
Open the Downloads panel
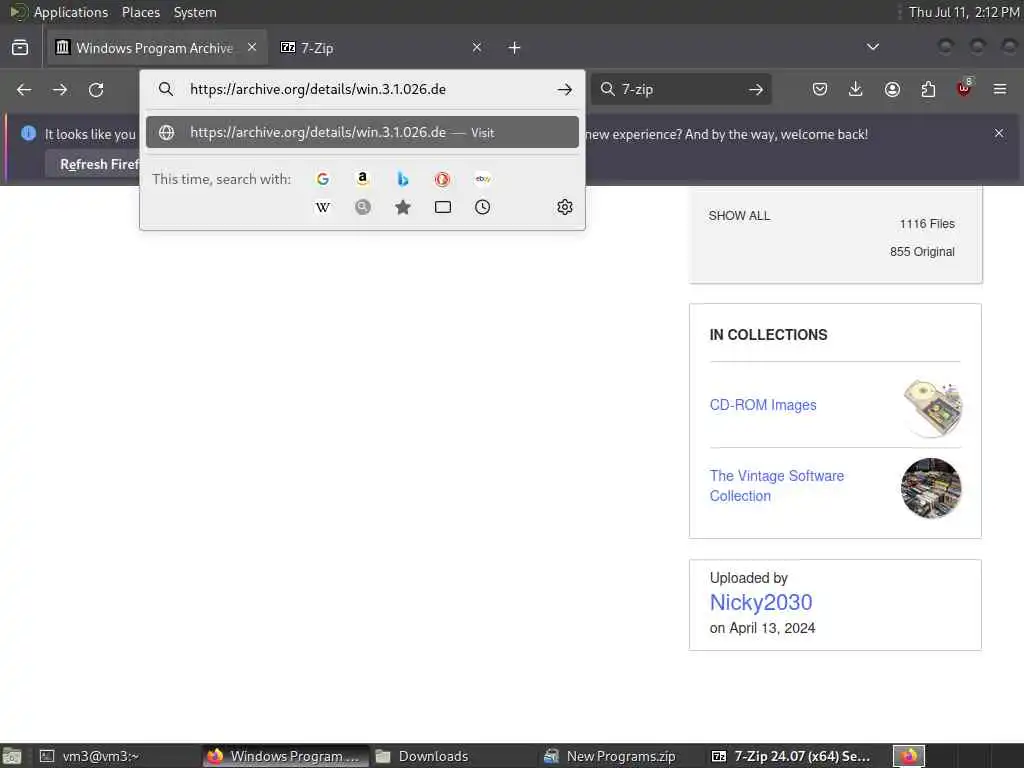[856, 89]
